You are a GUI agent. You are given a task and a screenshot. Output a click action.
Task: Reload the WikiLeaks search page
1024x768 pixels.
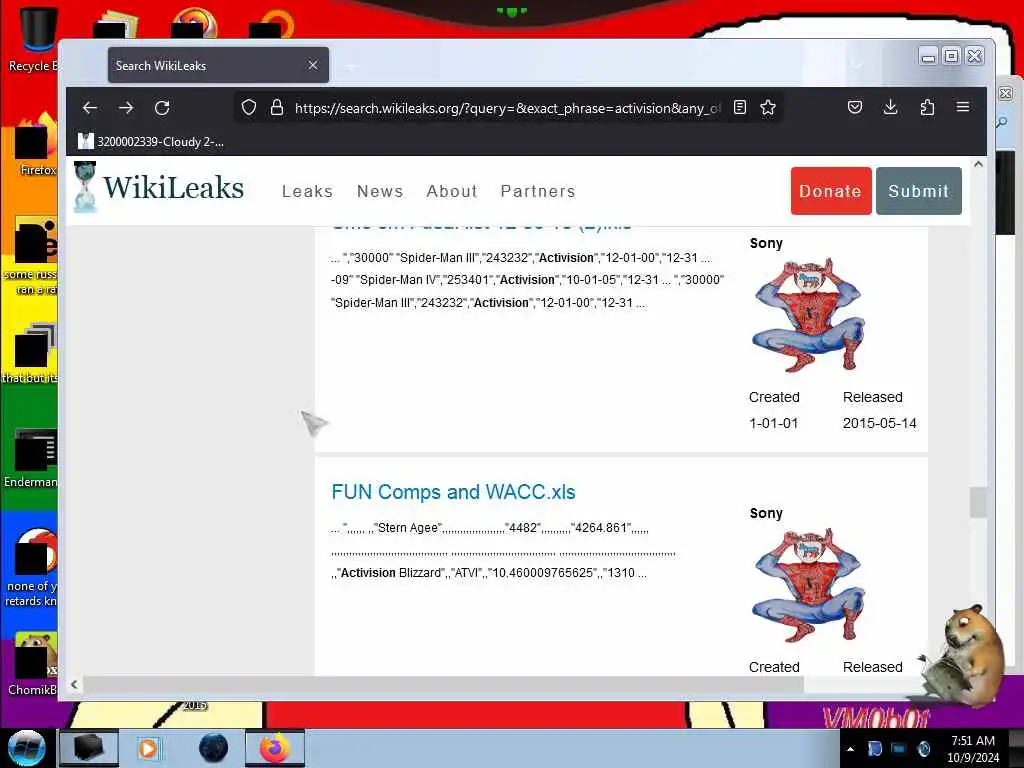point(162,108)
